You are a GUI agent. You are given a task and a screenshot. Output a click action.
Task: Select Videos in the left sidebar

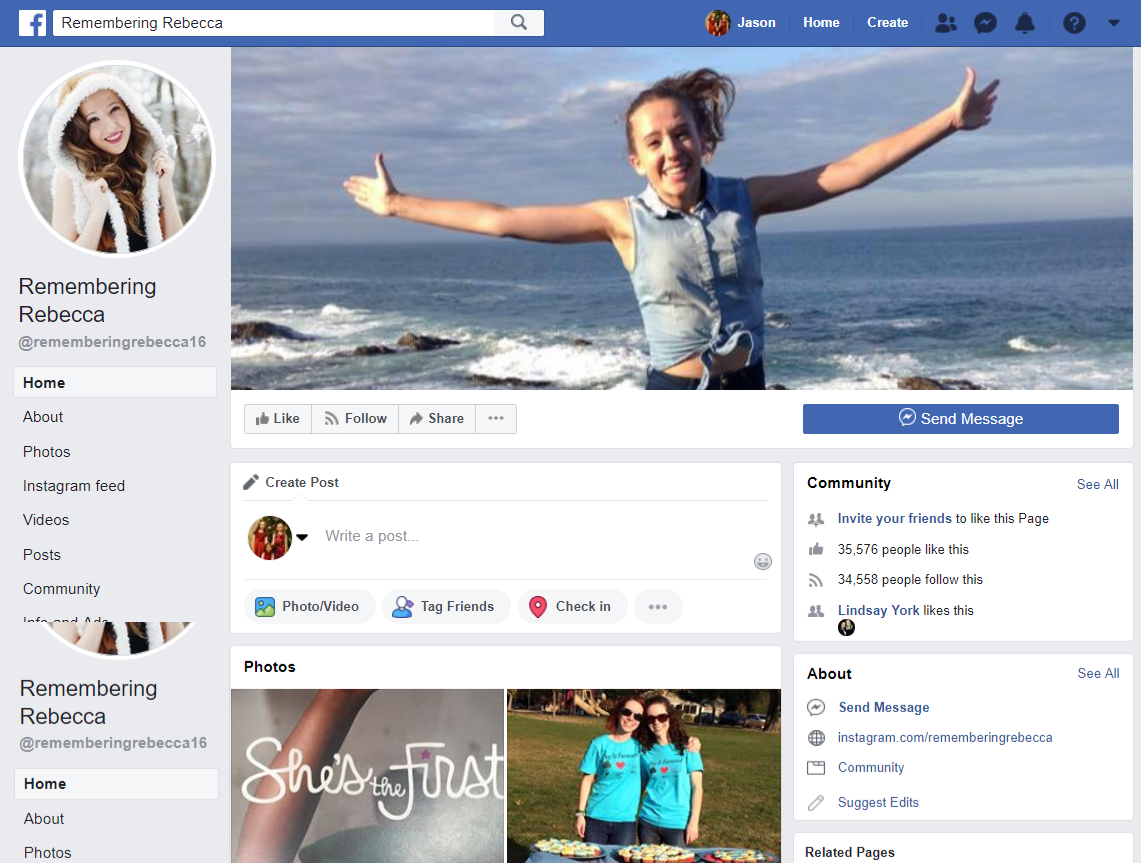point(46,520)
